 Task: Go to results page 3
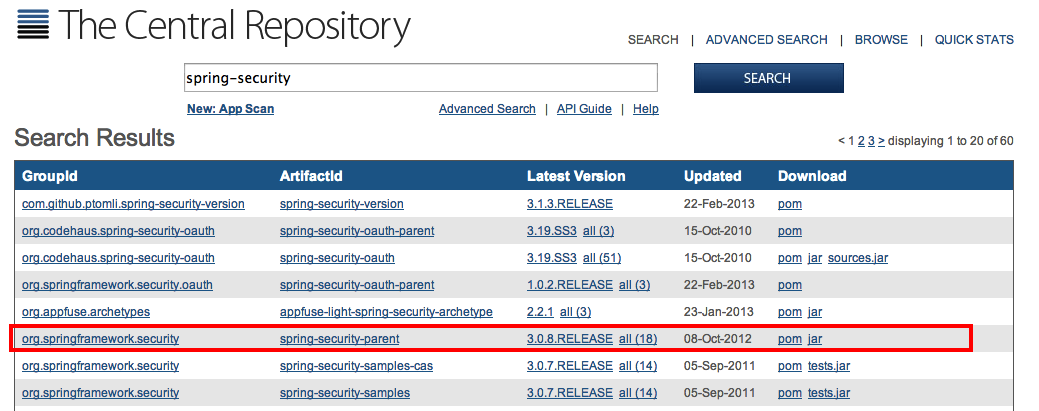pyautogui.click(x=871, y=141)
